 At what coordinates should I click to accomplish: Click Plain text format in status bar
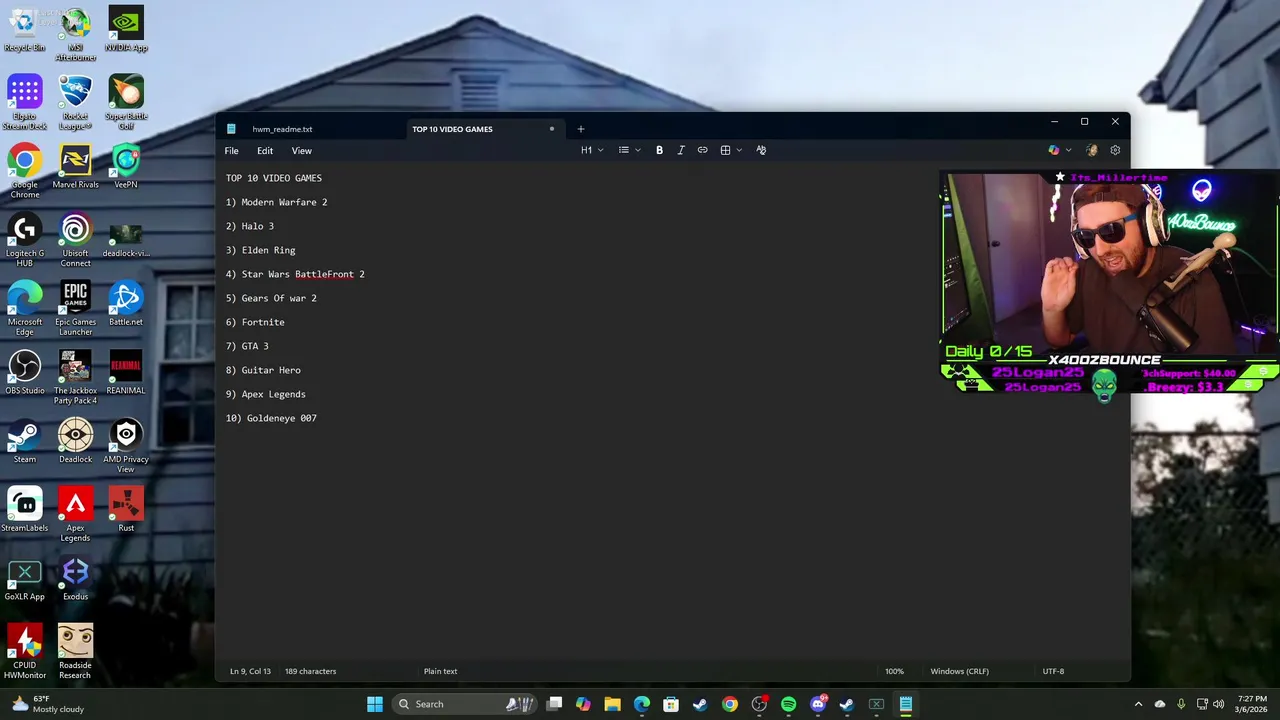pos(440,671)
